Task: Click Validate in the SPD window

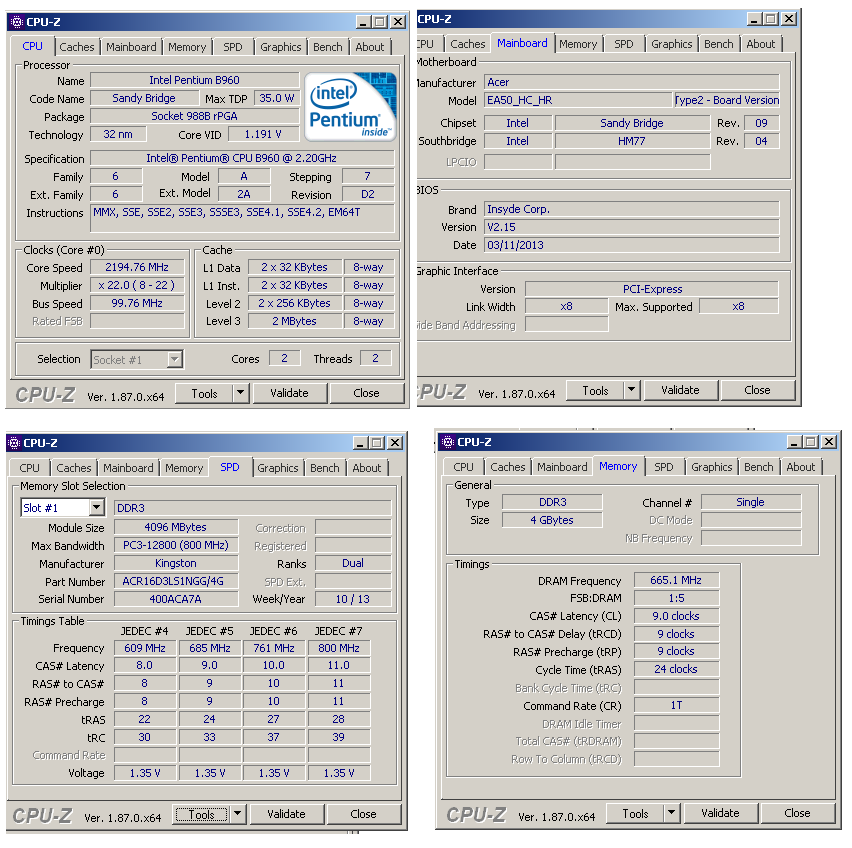Action: point(286,813)
